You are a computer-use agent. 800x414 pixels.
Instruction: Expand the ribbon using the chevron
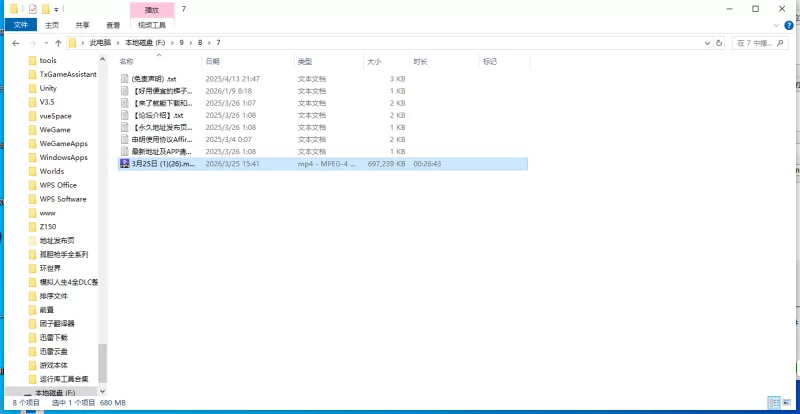777,25
